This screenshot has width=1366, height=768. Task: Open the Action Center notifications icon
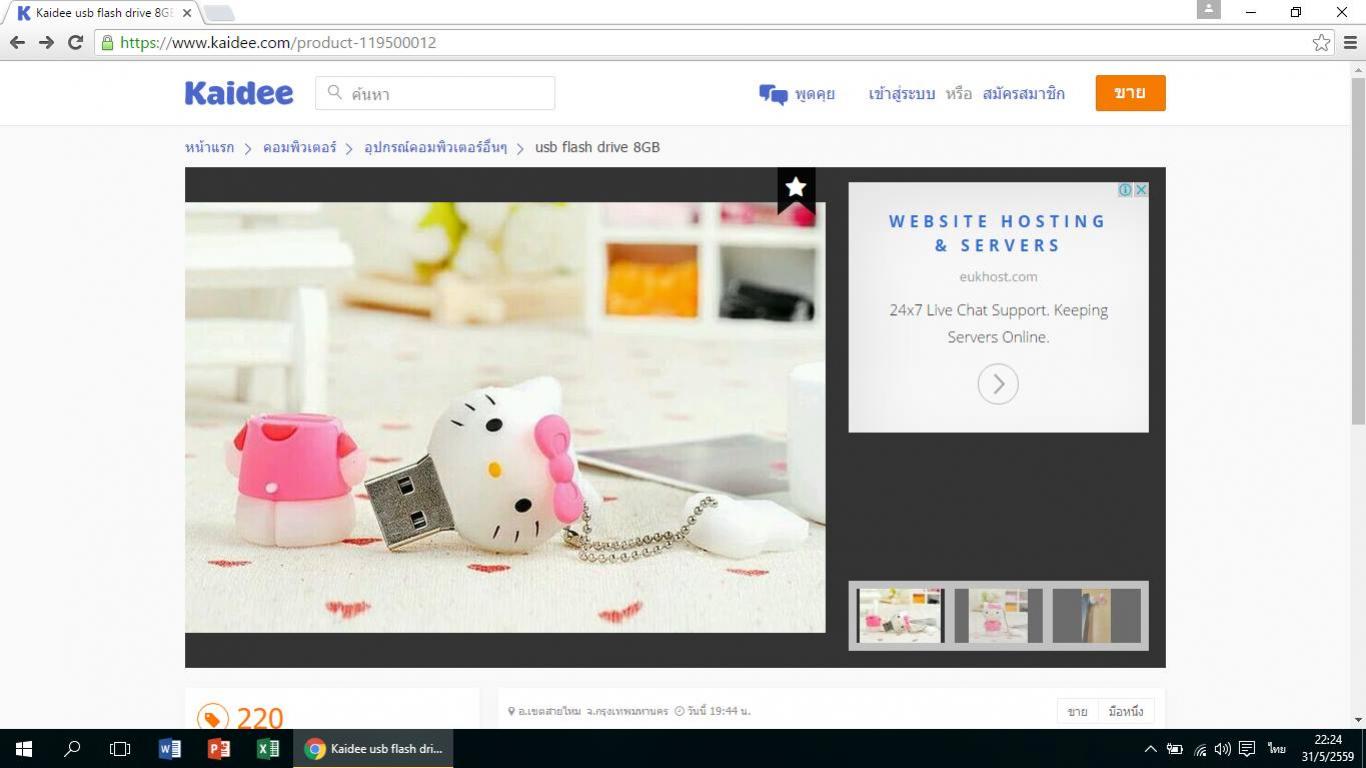[x=1247, y=748]
